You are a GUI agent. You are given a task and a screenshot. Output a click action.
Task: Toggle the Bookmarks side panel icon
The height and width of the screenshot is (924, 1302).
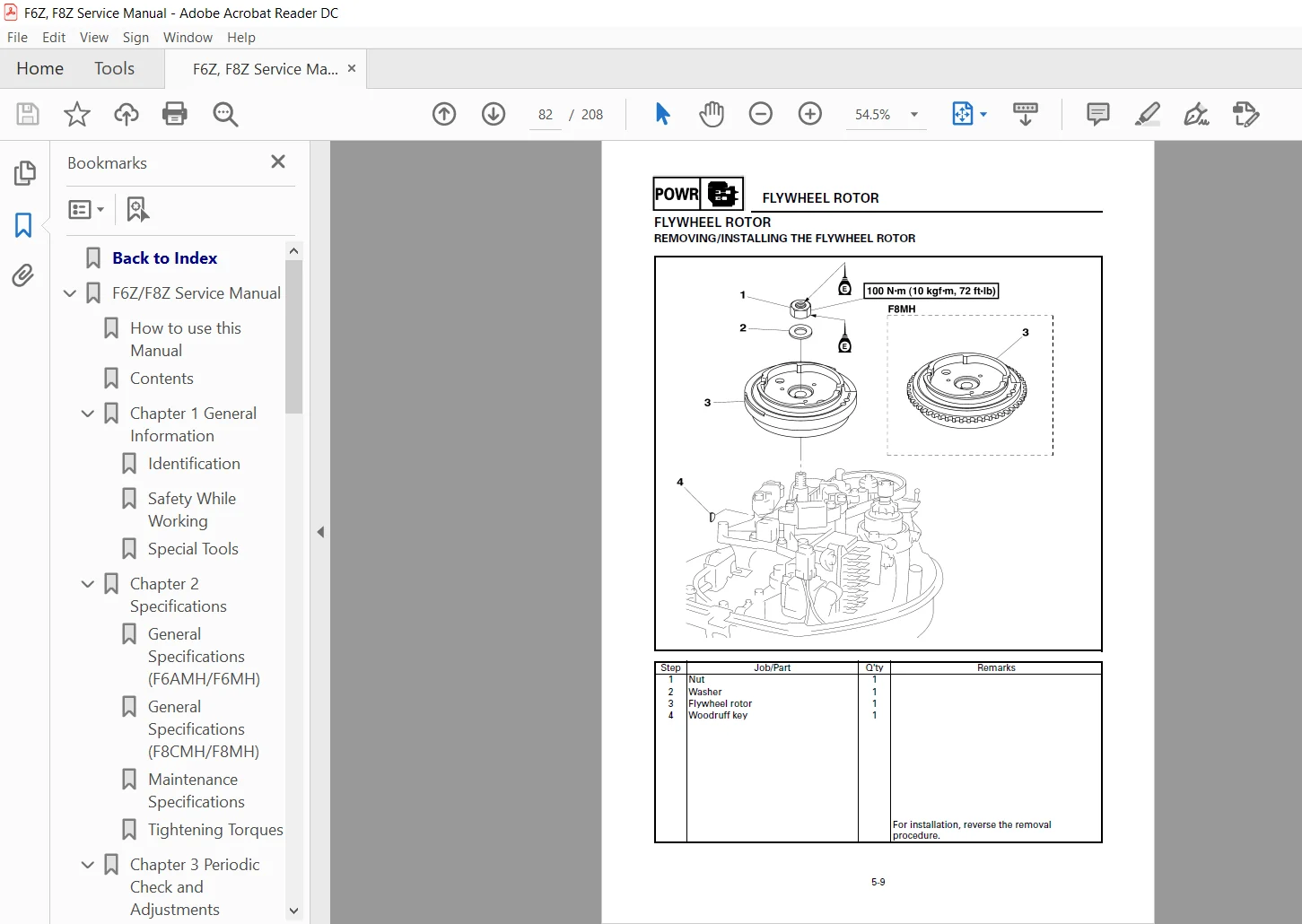(x=23, y=225)
